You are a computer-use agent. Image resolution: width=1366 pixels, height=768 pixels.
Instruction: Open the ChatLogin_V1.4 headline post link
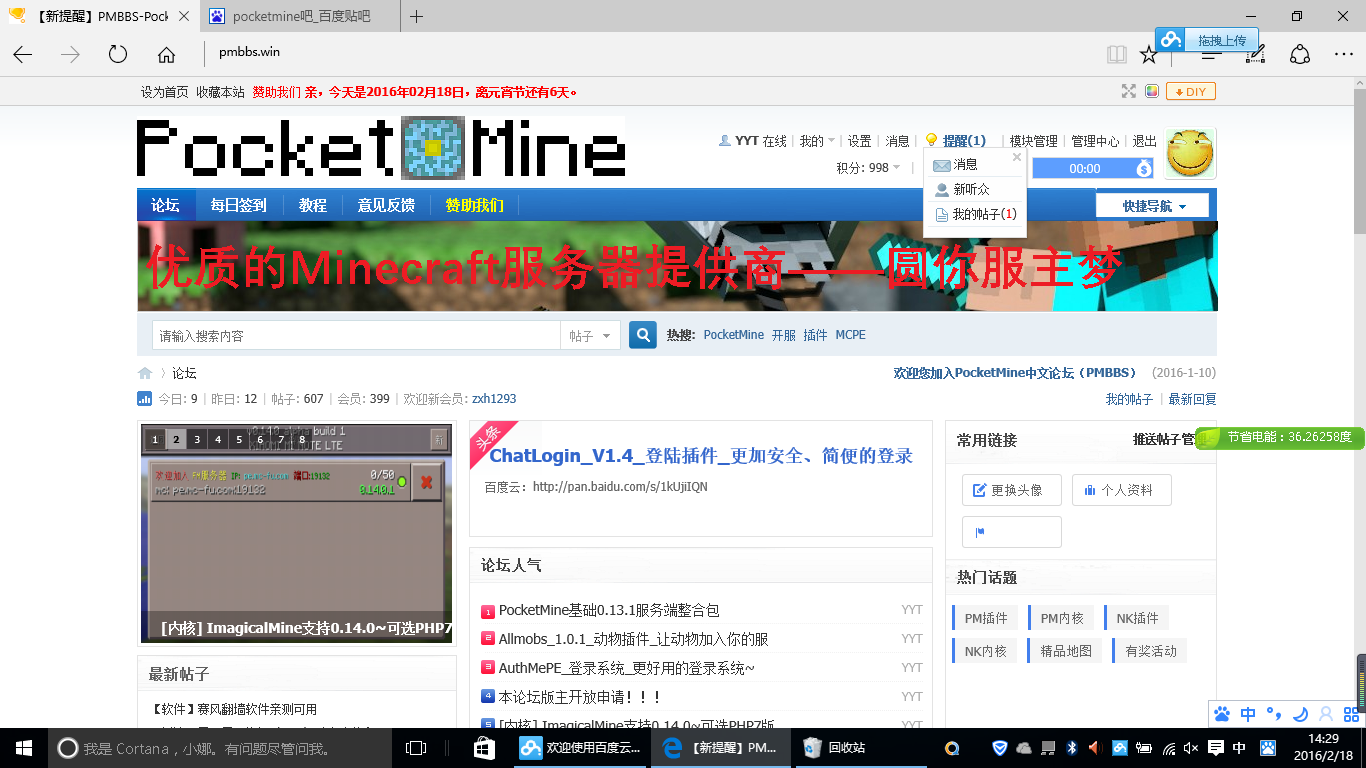(700, 456)
